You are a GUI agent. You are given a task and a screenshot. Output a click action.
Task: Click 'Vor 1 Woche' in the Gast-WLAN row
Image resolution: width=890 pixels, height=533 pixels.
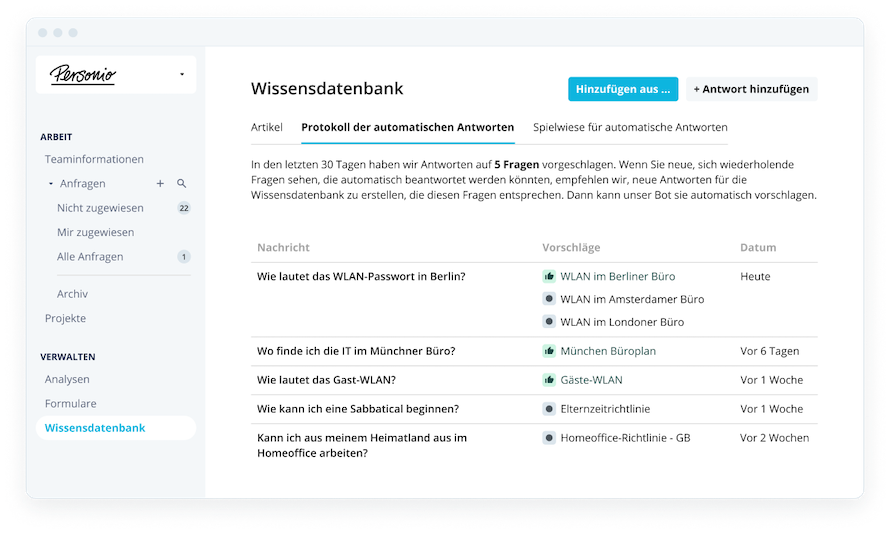pos(771,380)
